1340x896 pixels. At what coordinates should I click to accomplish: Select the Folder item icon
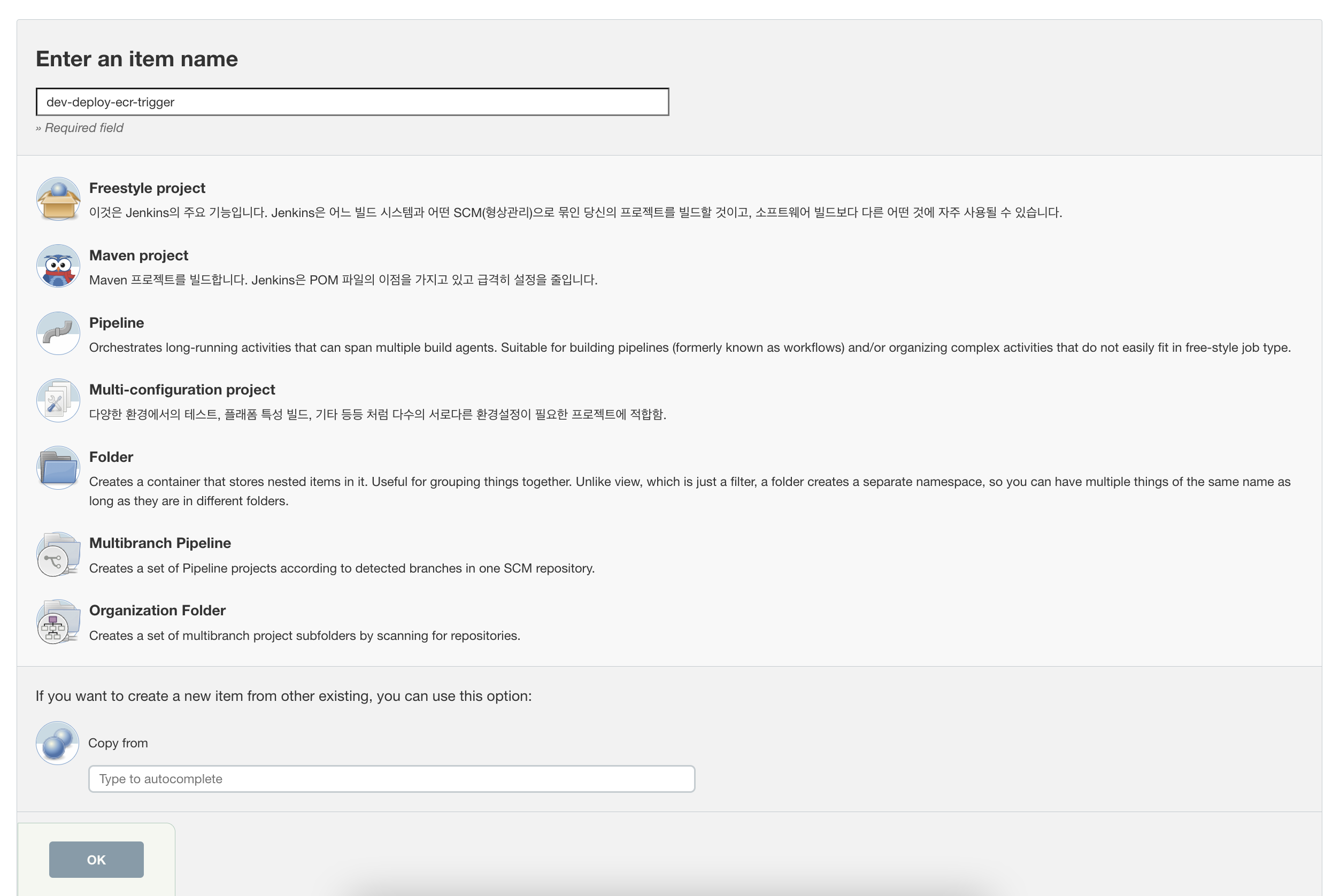tap(58, 468)
